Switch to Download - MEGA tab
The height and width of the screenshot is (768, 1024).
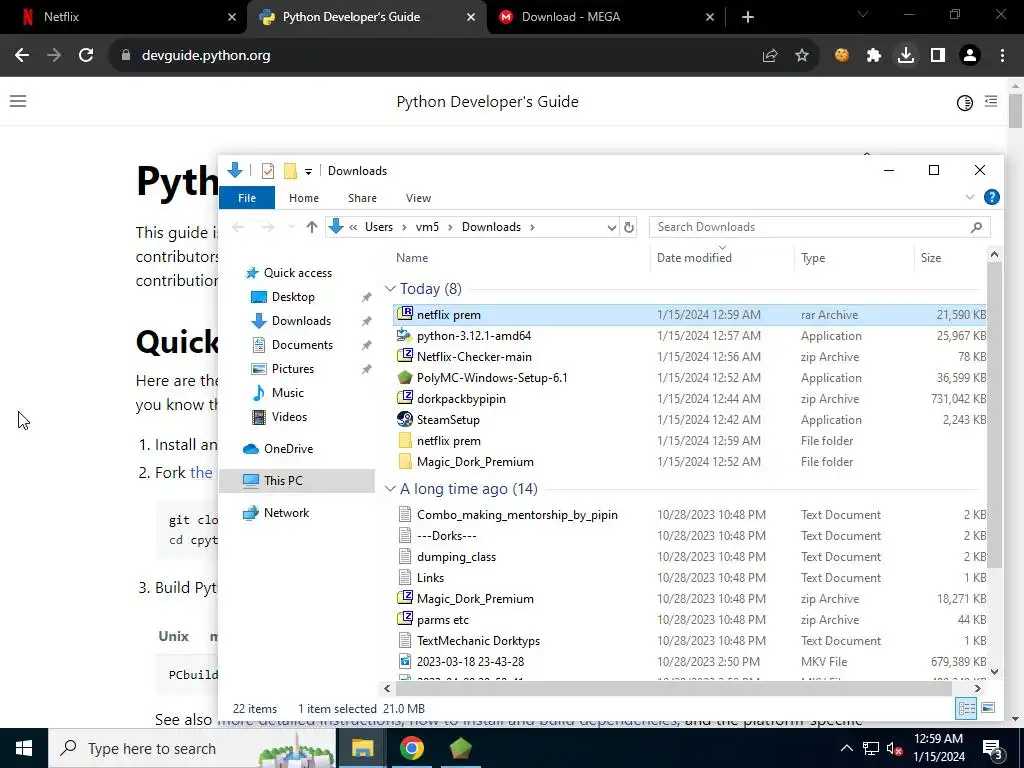[x=604, y=17]
